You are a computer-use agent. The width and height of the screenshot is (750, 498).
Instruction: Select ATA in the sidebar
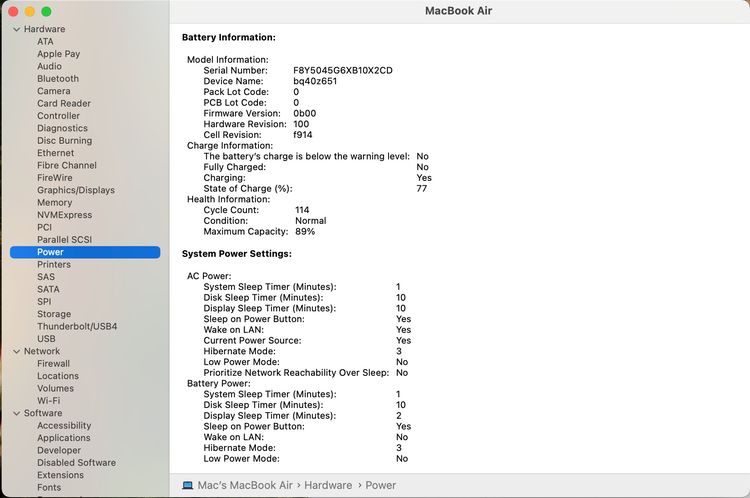45,42
